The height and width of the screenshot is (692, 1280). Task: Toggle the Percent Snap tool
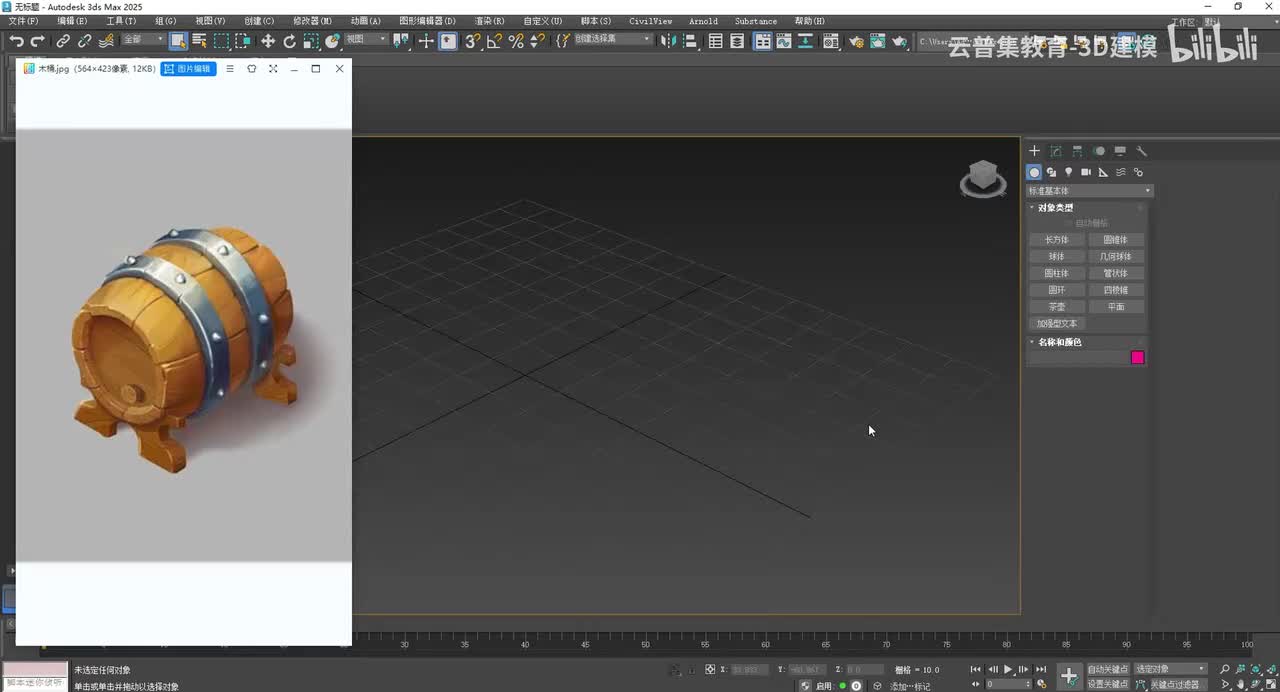tap(516, 41)
